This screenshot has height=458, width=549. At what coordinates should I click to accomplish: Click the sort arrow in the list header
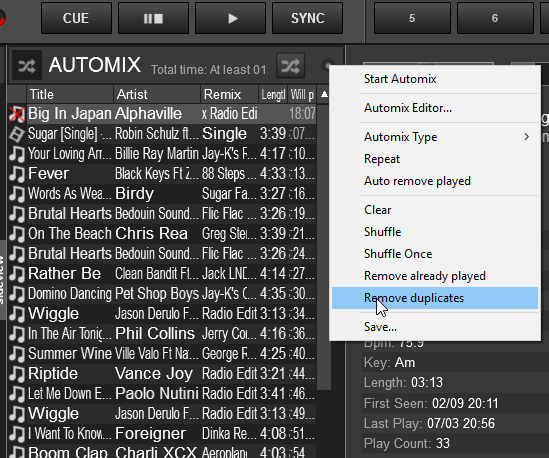[x=324, y=94]
